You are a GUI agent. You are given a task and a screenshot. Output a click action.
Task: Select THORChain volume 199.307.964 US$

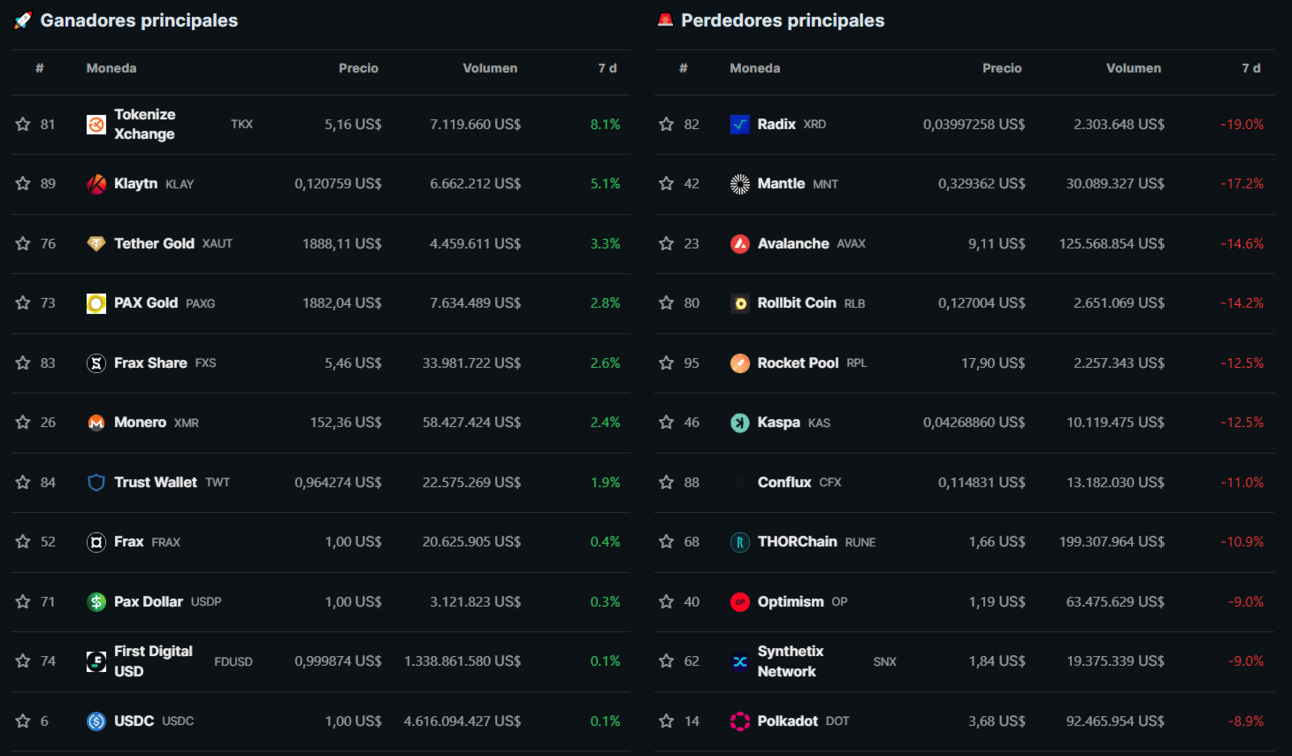click(x=1112, y=542)
